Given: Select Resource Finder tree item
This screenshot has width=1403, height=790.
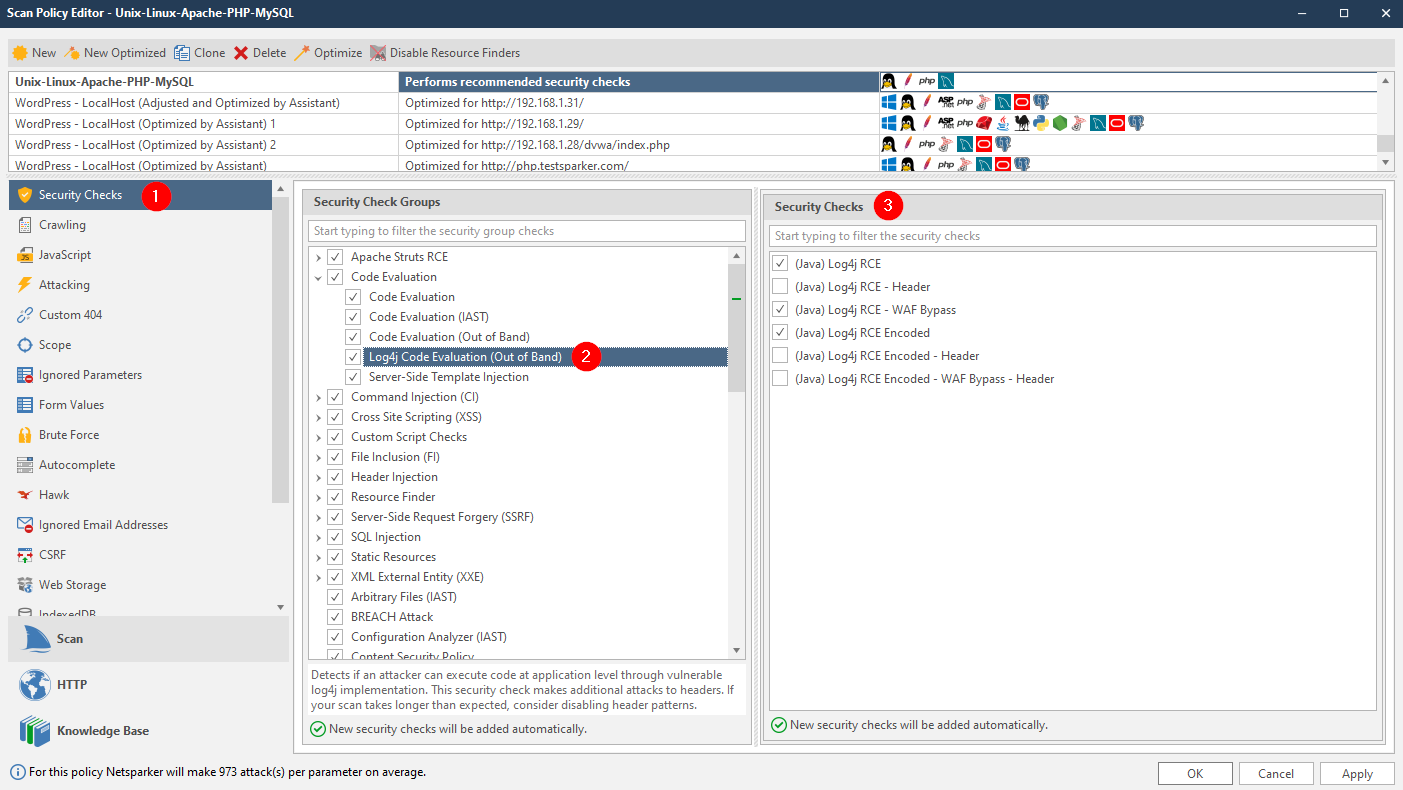Looking at the screenshot, I should coord(393,497).
